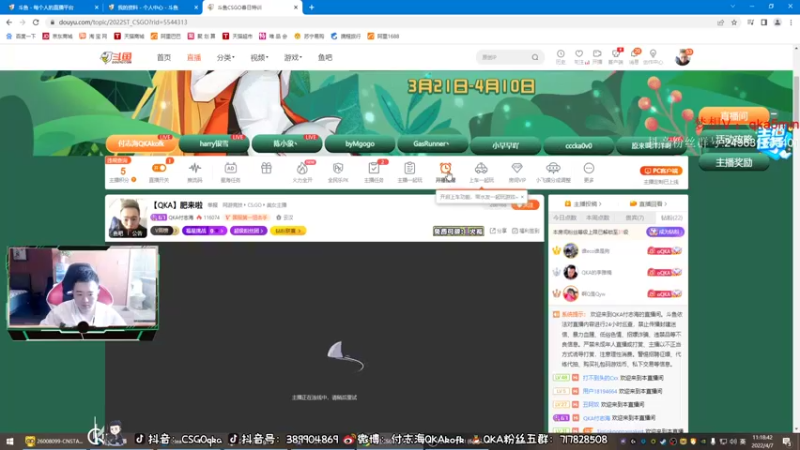Switch to the 本周点数 tab
The width and height of the screenshot is (800, 450).
tap(597, 218)
